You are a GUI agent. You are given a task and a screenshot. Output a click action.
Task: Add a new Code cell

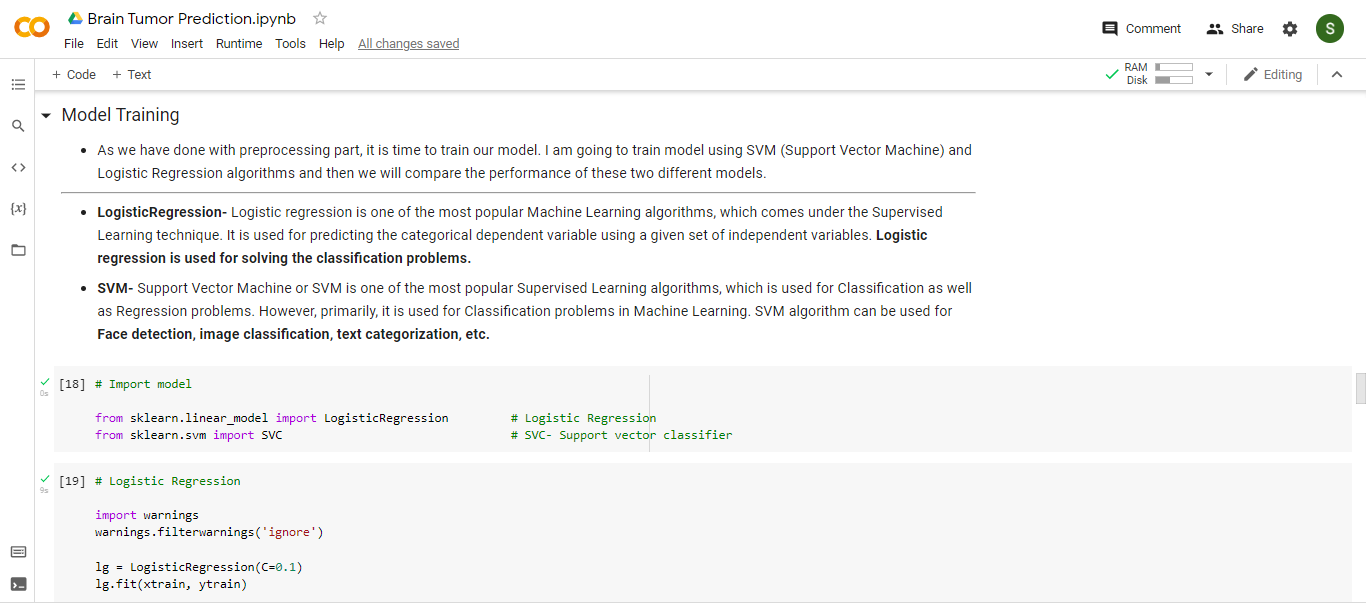[x=74, y=74]
